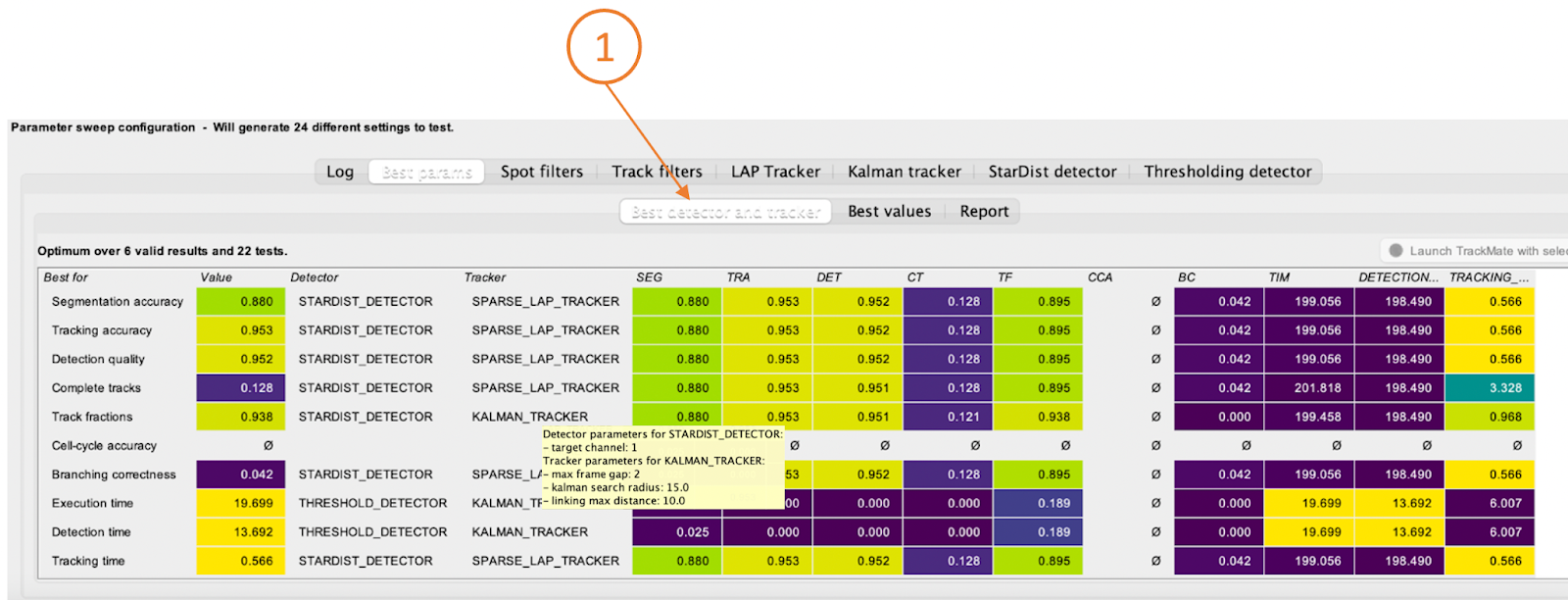Click the Best for column header

(66, 277)
